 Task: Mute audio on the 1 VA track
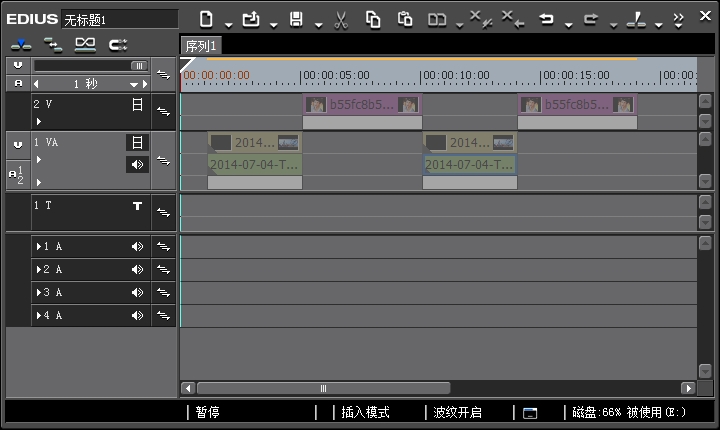click(x=137, y=164)
